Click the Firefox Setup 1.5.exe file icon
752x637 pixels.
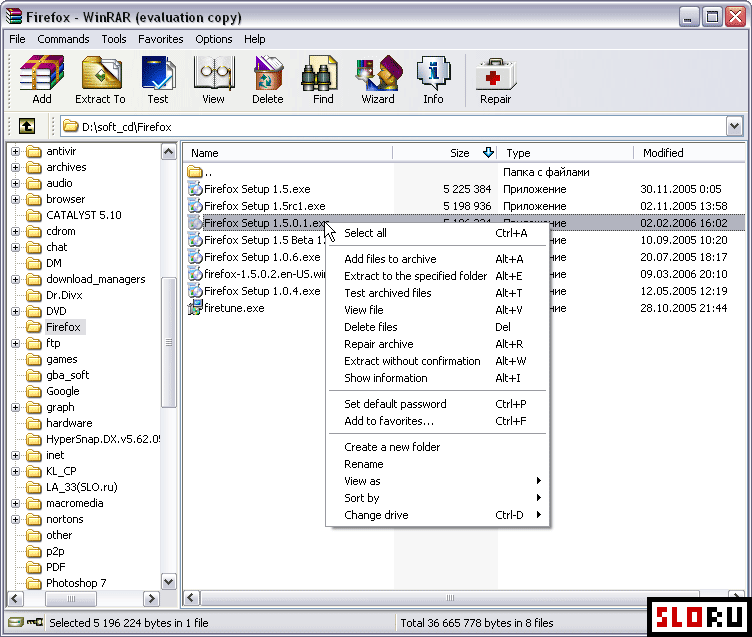click(x=195, y=189)
